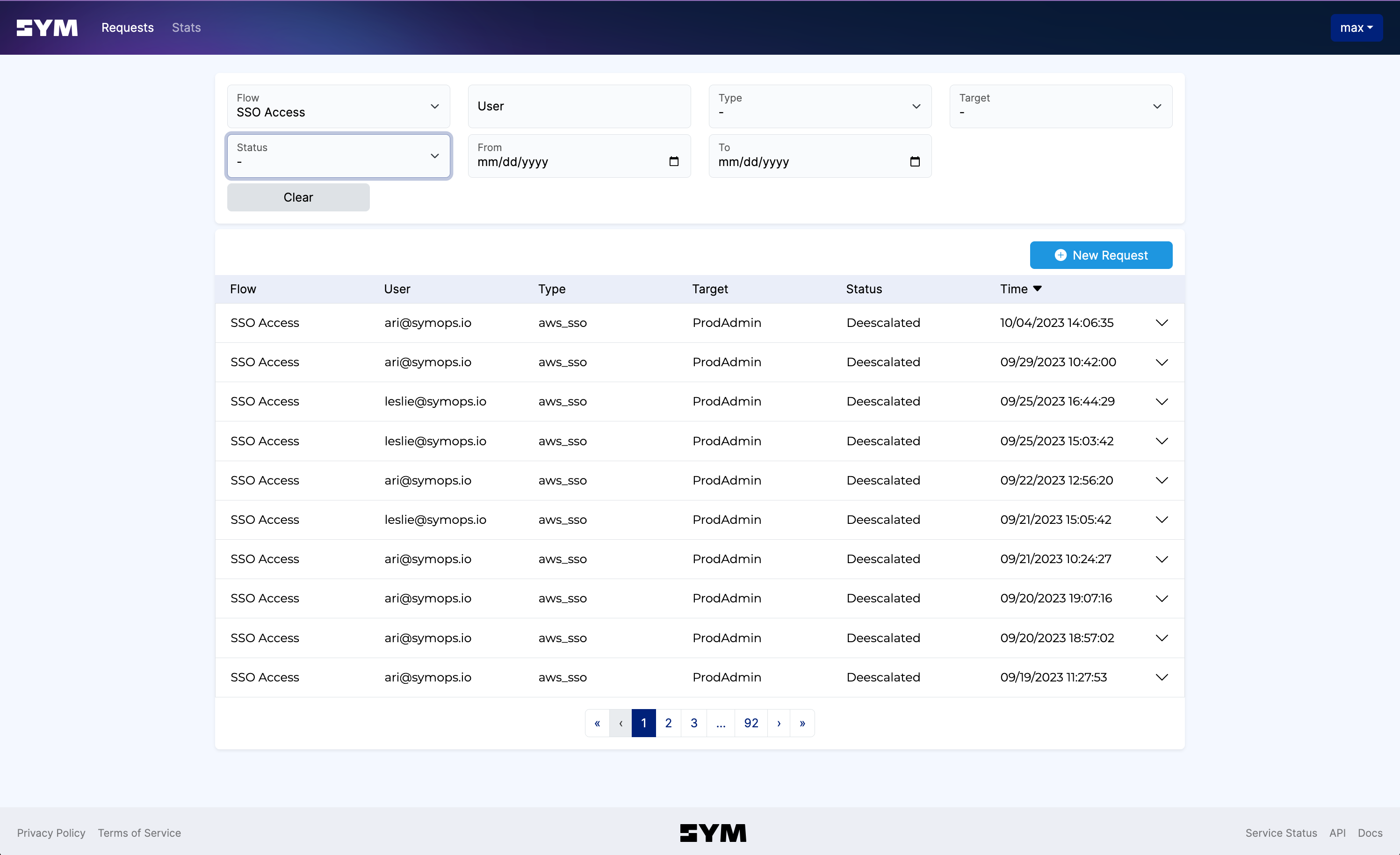Image resolution: width=1400 pixels, height=855 pixels.
Task: Expand the 09/19/2023 11:27:53 request row
Action: (1162, 677)
